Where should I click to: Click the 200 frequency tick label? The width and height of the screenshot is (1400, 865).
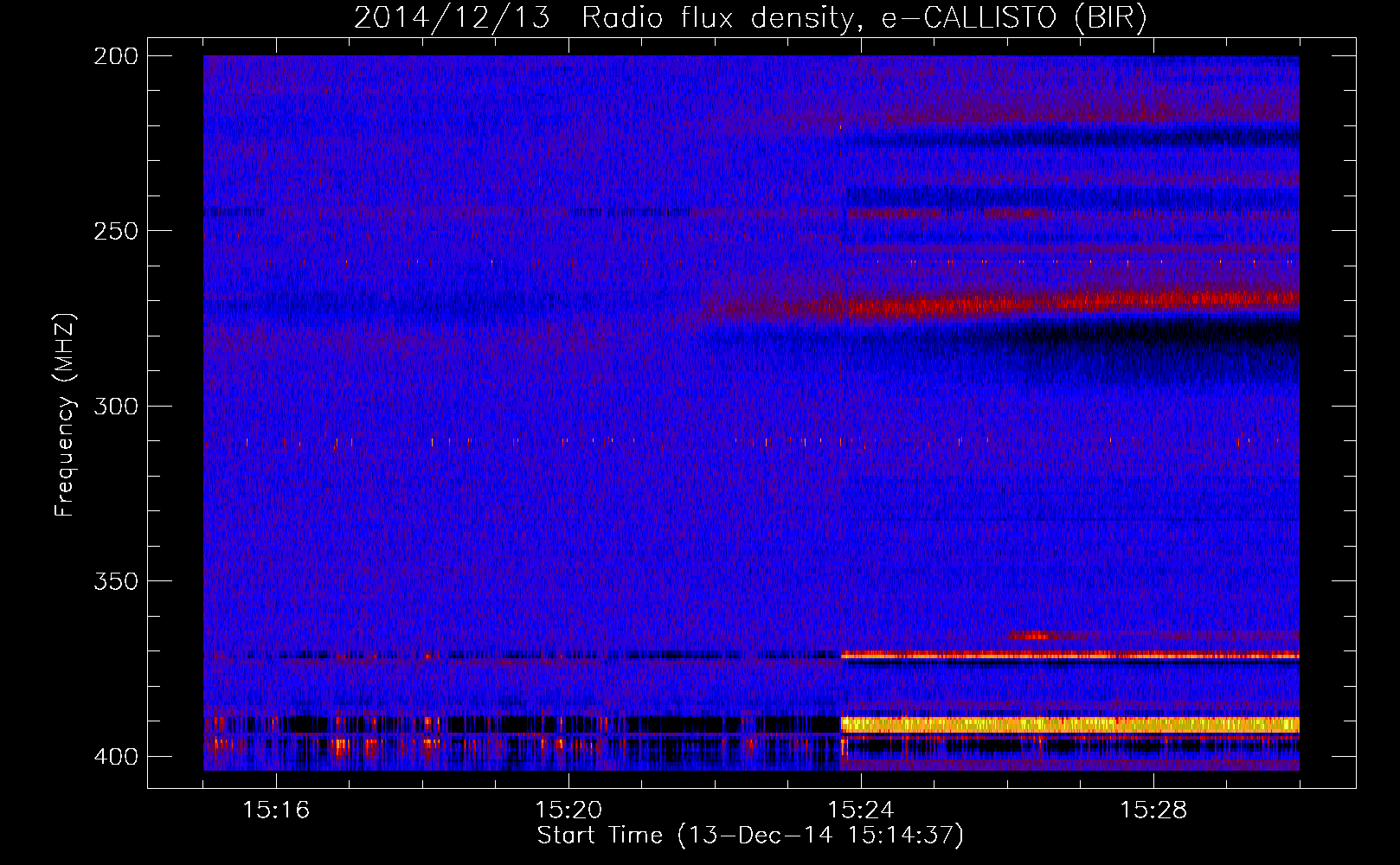[x=115, y=56]
